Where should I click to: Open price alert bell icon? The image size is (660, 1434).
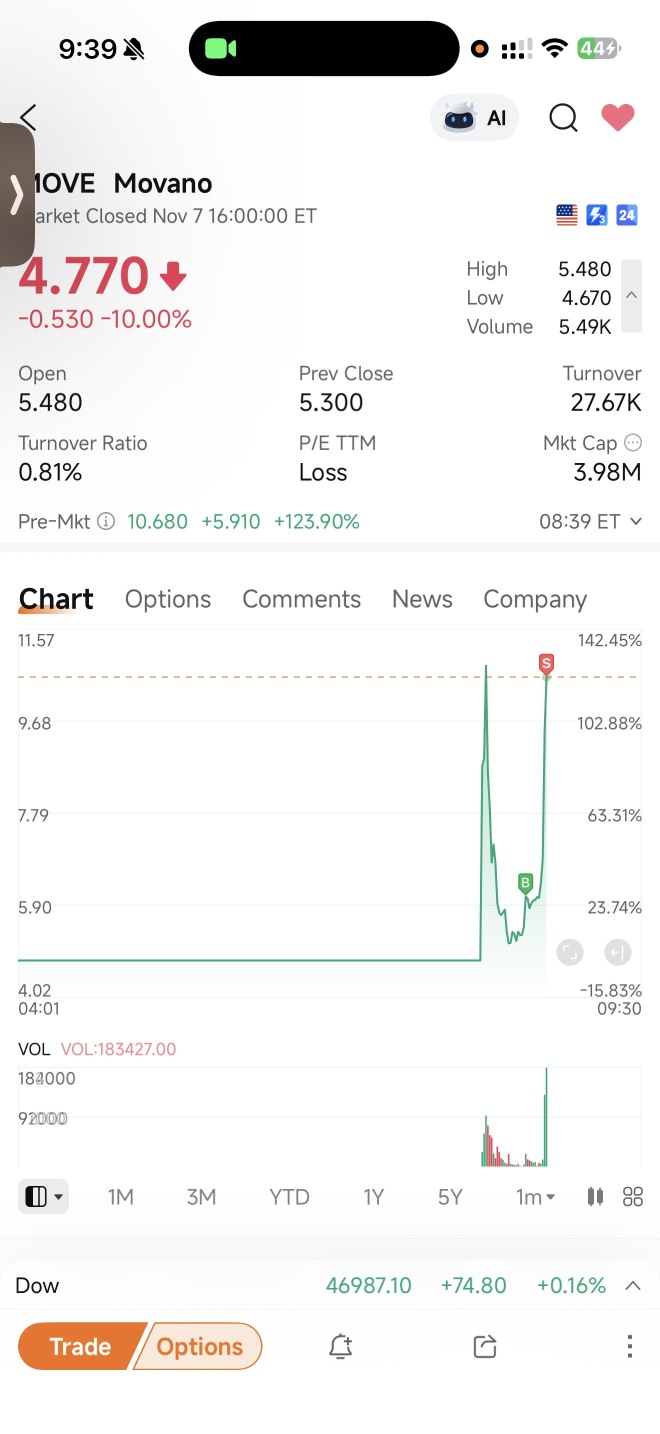(x=340, y=1346)
